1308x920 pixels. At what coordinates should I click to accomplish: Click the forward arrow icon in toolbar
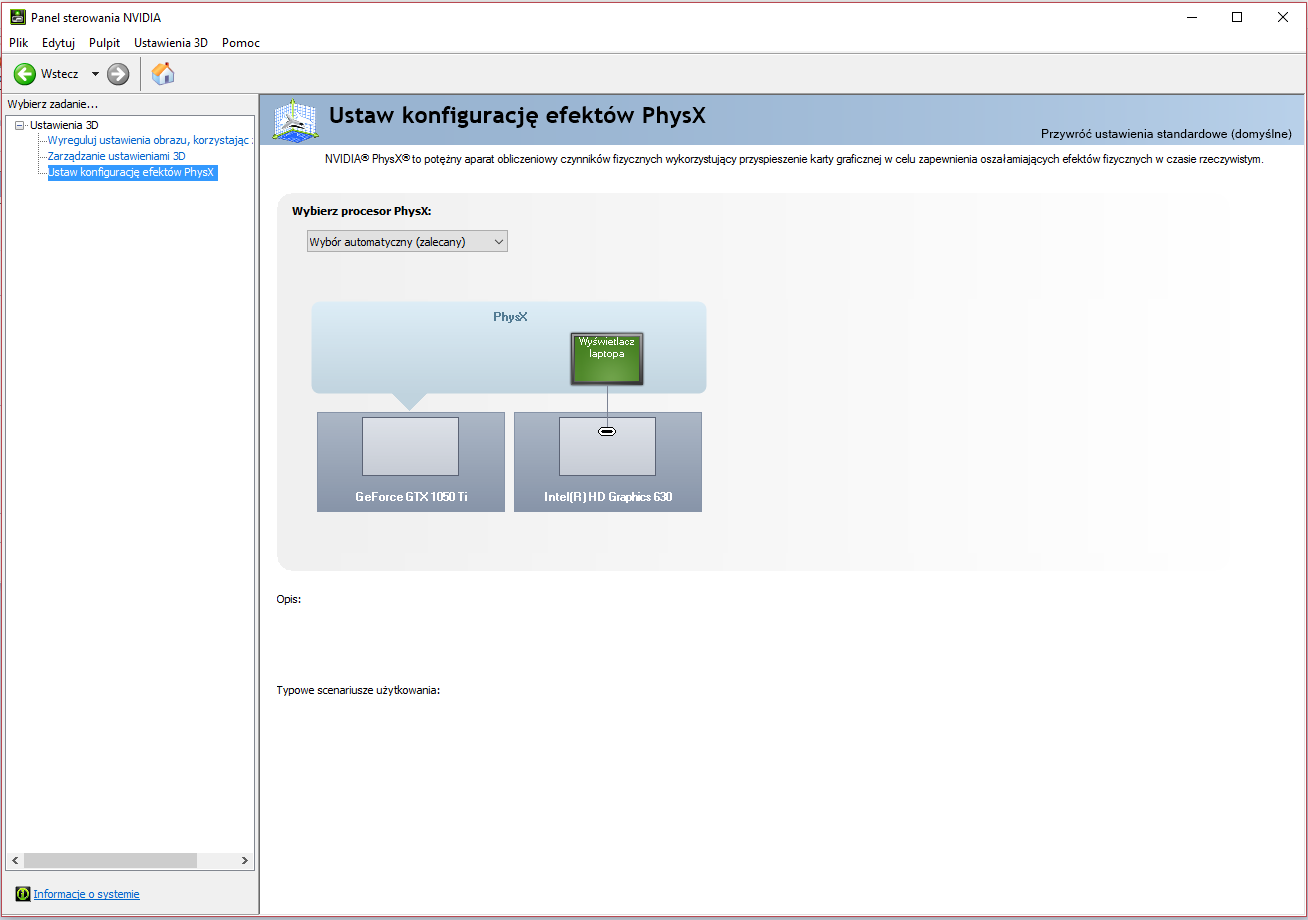click(118, 74)
